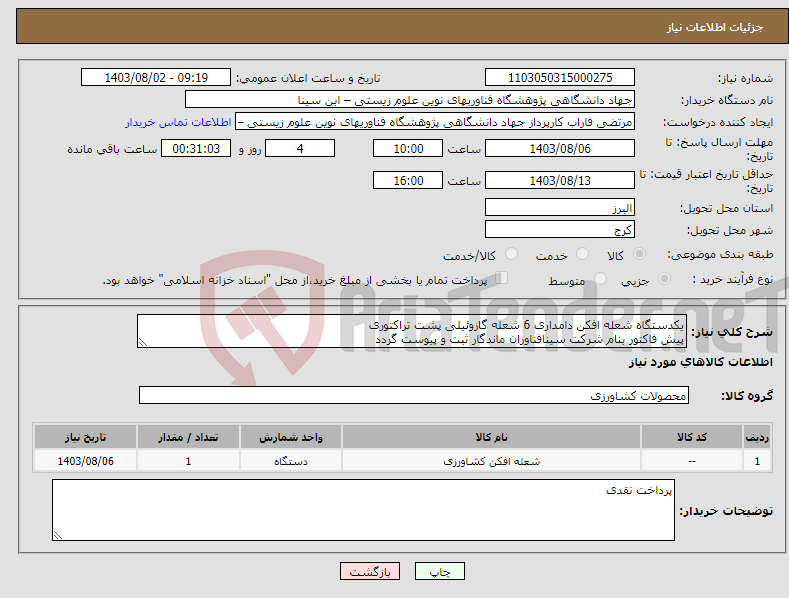Click the goods group محصولات کشاورزی field
Viewport: 789px width, 598px height.
414,395
